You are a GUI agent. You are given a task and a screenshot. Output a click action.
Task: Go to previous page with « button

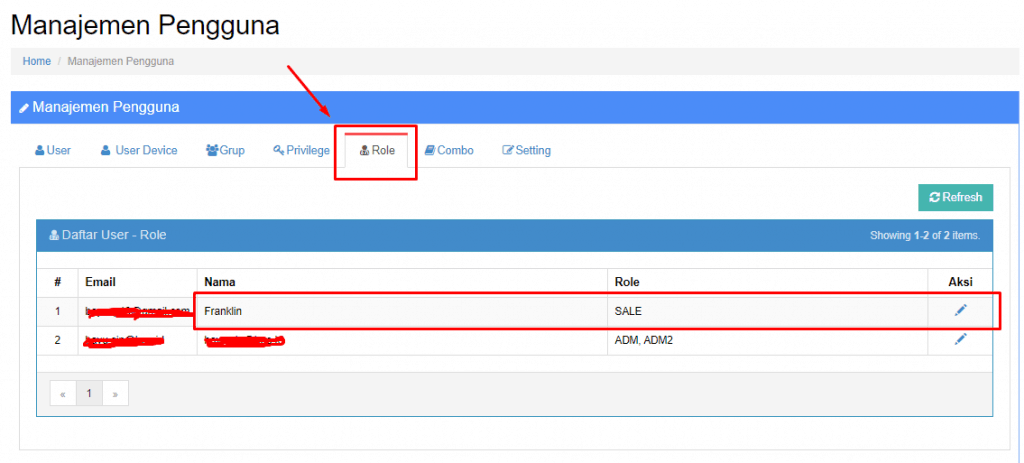pos(63,394)
